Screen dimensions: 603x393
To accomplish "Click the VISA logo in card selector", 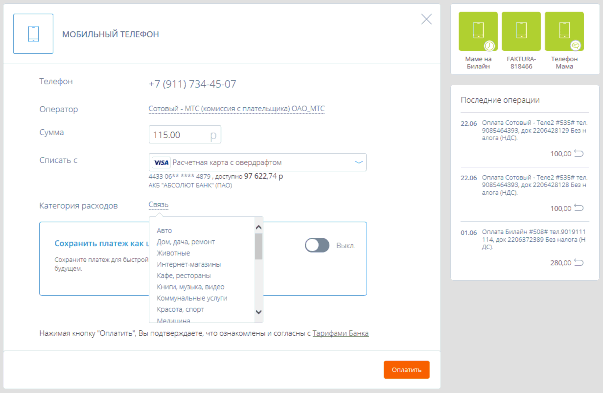I will click(161, 163).
